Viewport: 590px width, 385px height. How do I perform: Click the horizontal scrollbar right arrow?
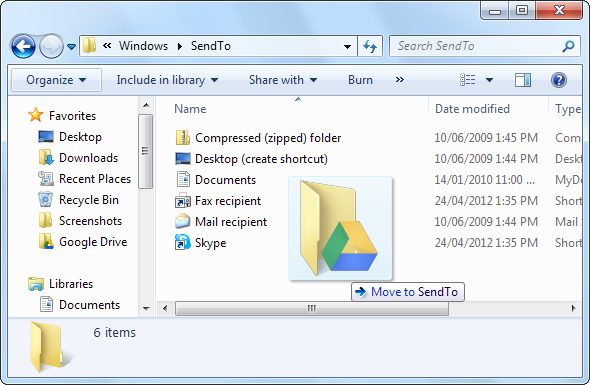click(x=573, y=309)
